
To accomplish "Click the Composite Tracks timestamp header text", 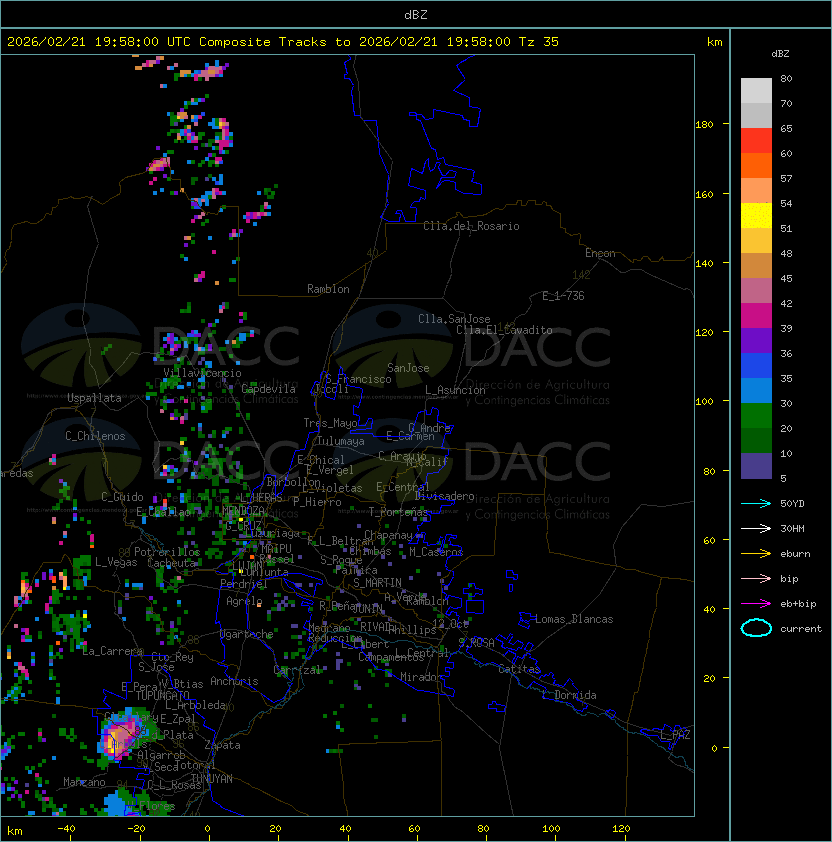I will [x=283, y=42].
